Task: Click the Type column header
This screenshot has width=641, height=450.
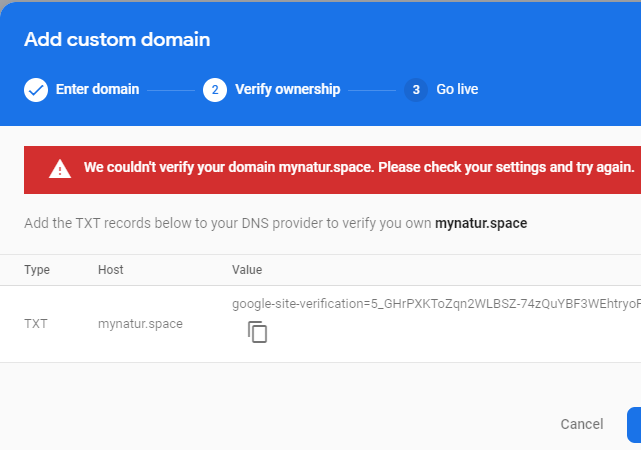Action: pyautogui.click(x=37, y=270)
